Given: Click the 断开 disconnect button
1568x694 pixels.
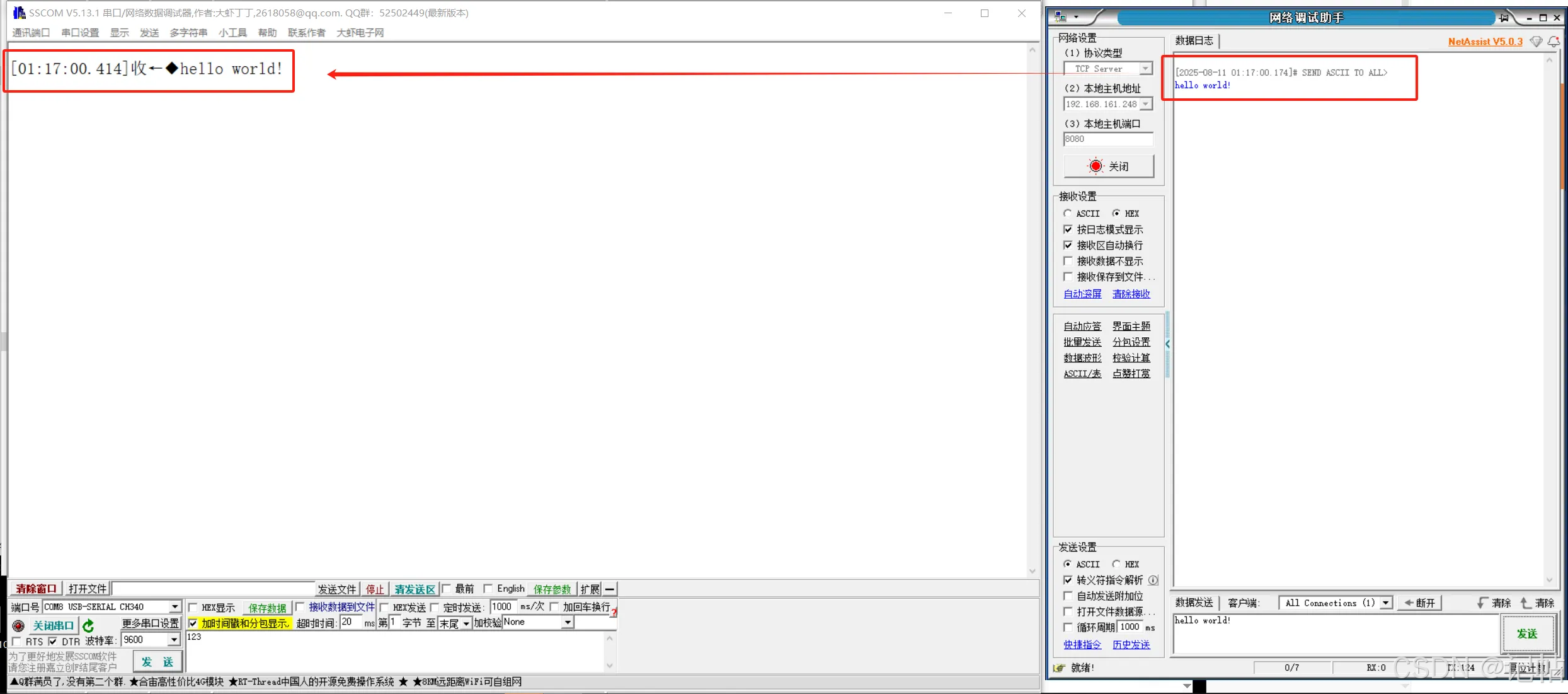Looking at the screenshot, I should tap(1420, 603).
